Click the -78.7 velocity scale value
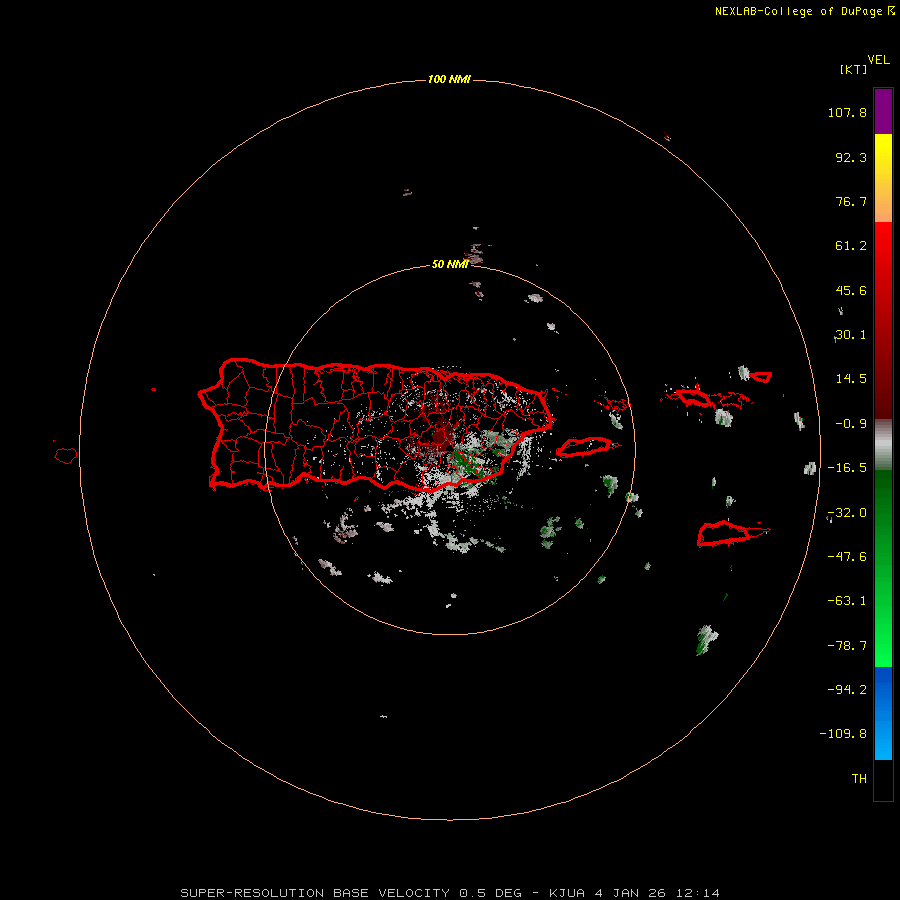Screen dimensions: 900x900 click(847, 646)
